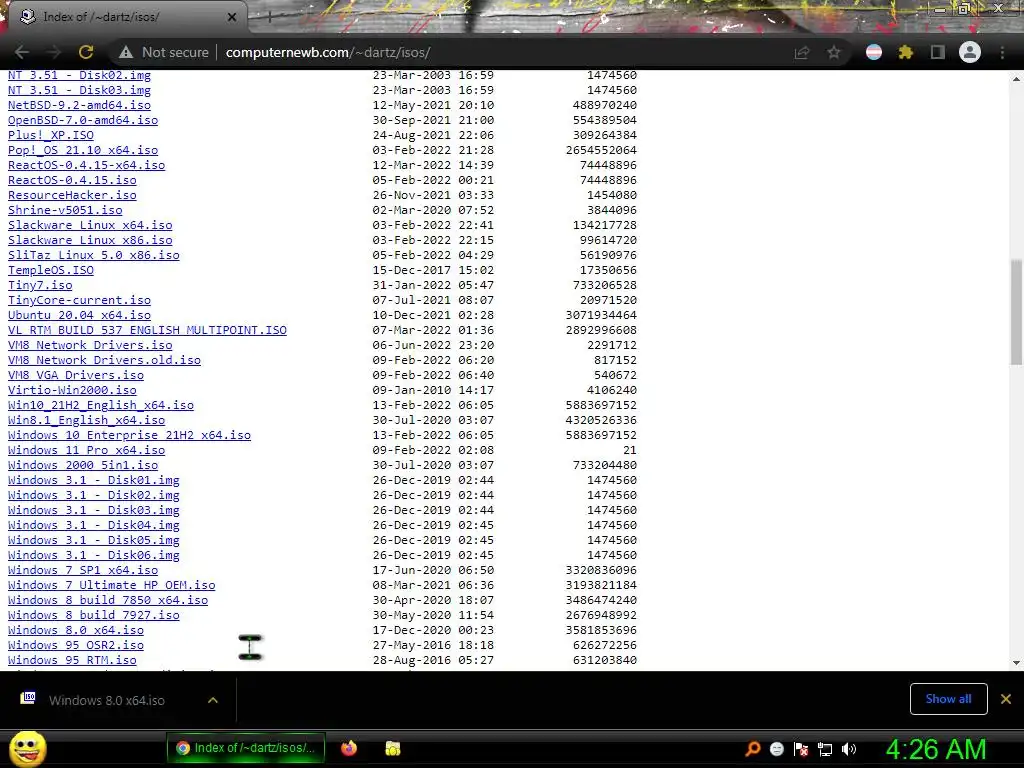The image size is (1024, 768).
Task: Open a new tab with plus button
Action: tap(269, 17)
